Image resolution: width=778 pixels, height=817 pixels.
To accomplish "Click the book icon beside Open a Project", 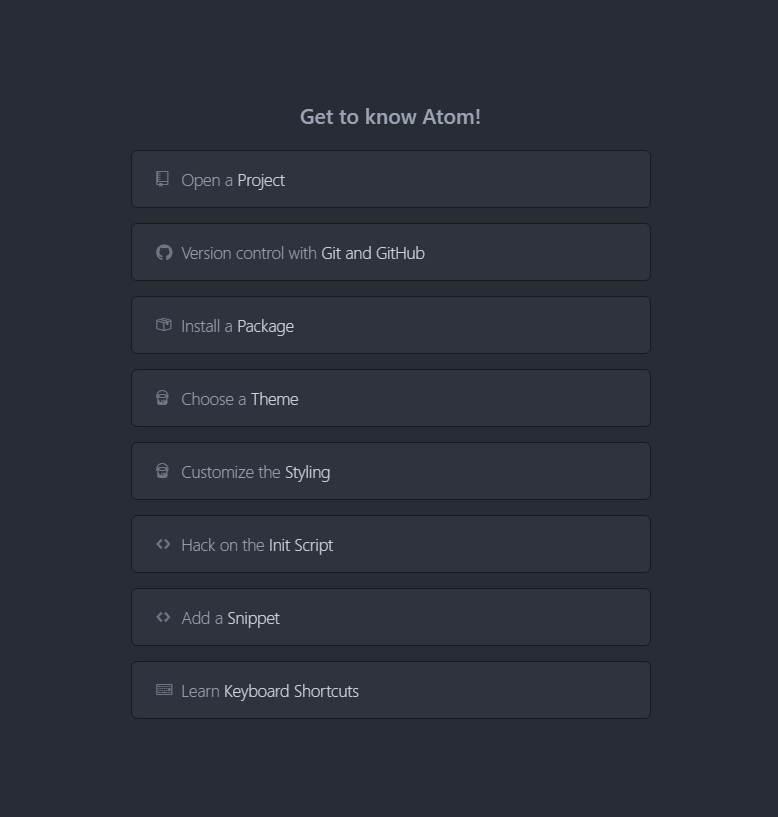I will coord(163,179).
